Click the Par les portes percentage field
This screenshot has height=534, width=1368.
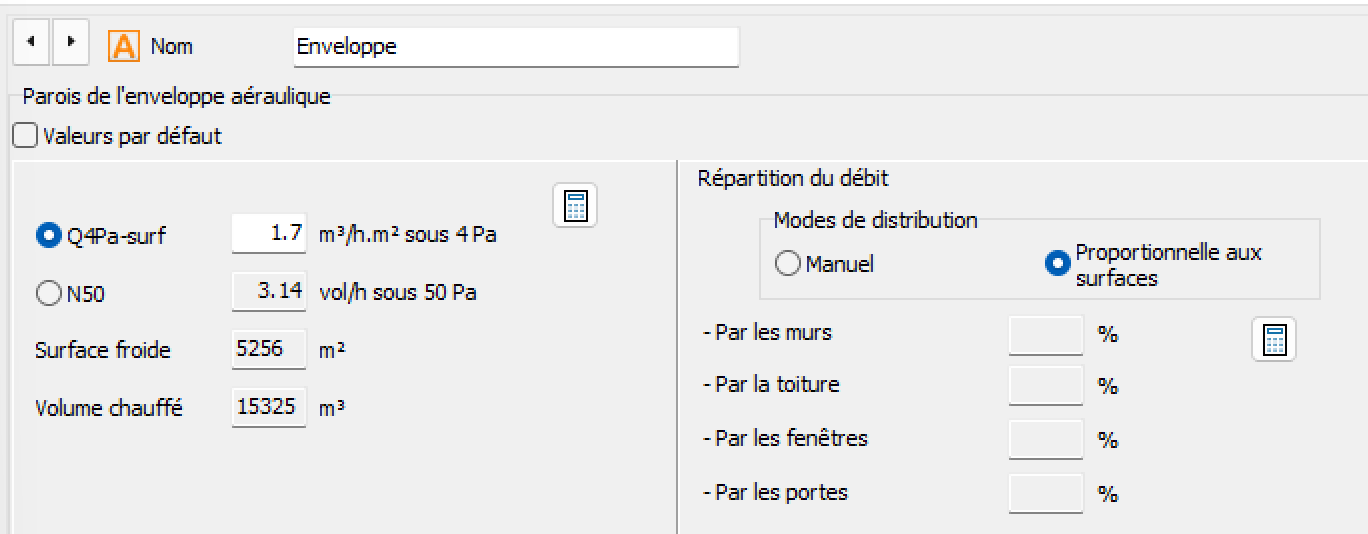[1045, 493]
